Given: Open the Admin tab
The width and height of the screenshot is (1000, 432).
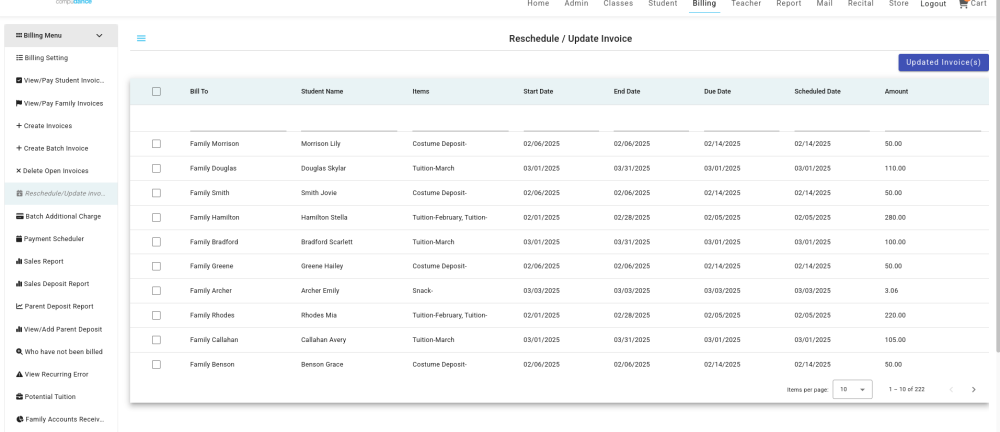Looking at the screenshot, I should point(576,4).
